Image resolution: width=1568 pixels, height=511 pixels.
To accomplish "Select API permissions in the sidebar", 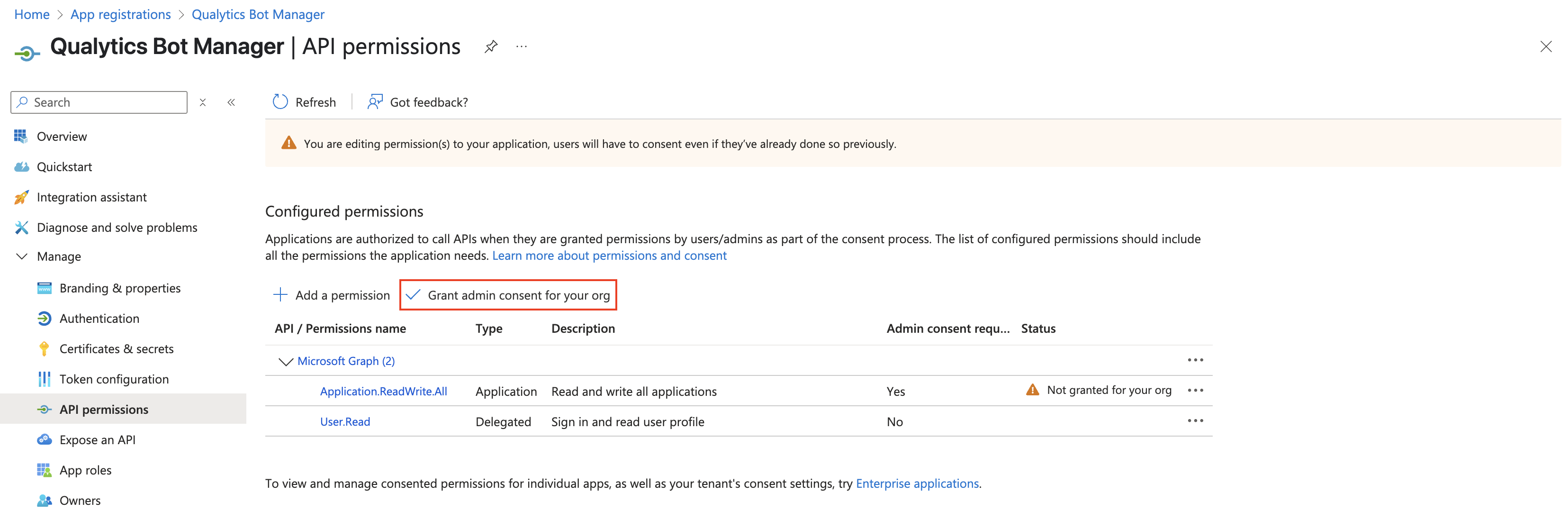I will coord(123,409).
